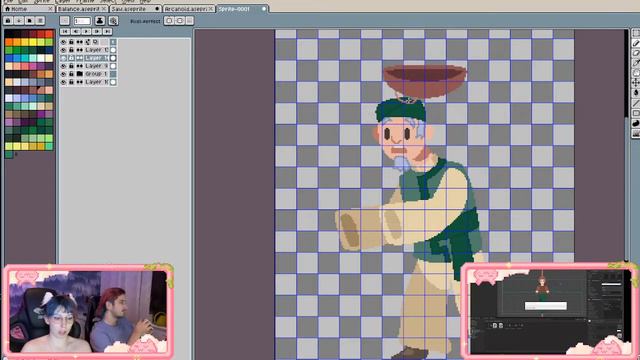Open the brush type selector
The width and height of the screenshot is (640, 360).
pos(64,20)
